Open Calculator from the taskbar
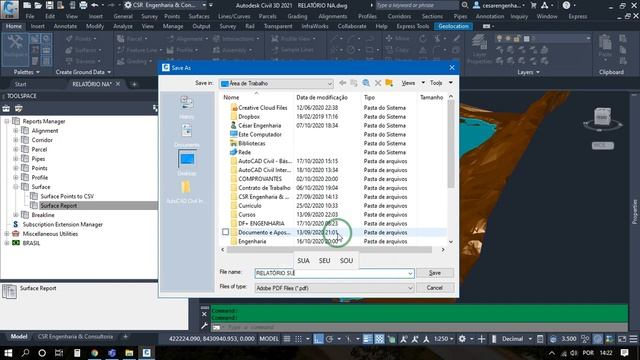The width and height of the screenshot is (640, 360). (77, 353)
